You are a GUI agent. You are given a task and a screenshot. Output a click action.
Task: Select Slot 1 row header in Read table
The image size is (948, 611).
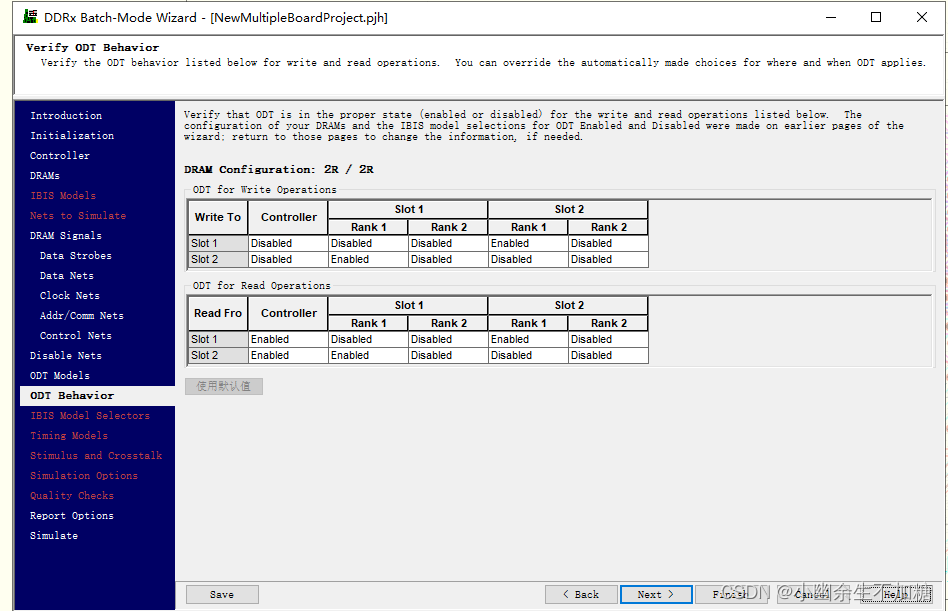218,339
